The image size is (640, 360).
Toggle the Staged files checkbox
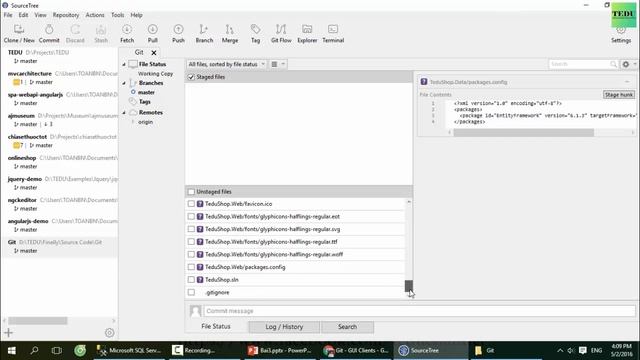coord(191,77)
